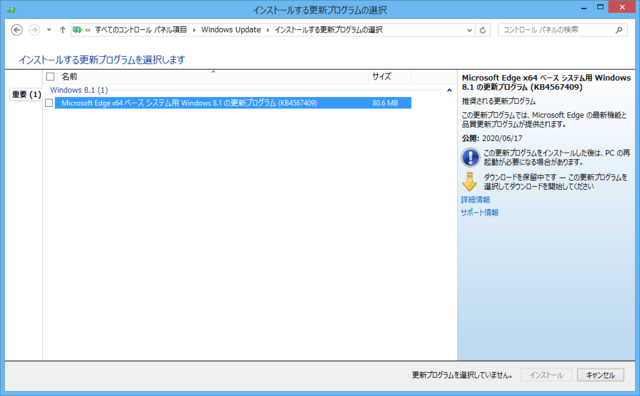Refresh the current page
This screenshot has width=640, height=396.
482,30
